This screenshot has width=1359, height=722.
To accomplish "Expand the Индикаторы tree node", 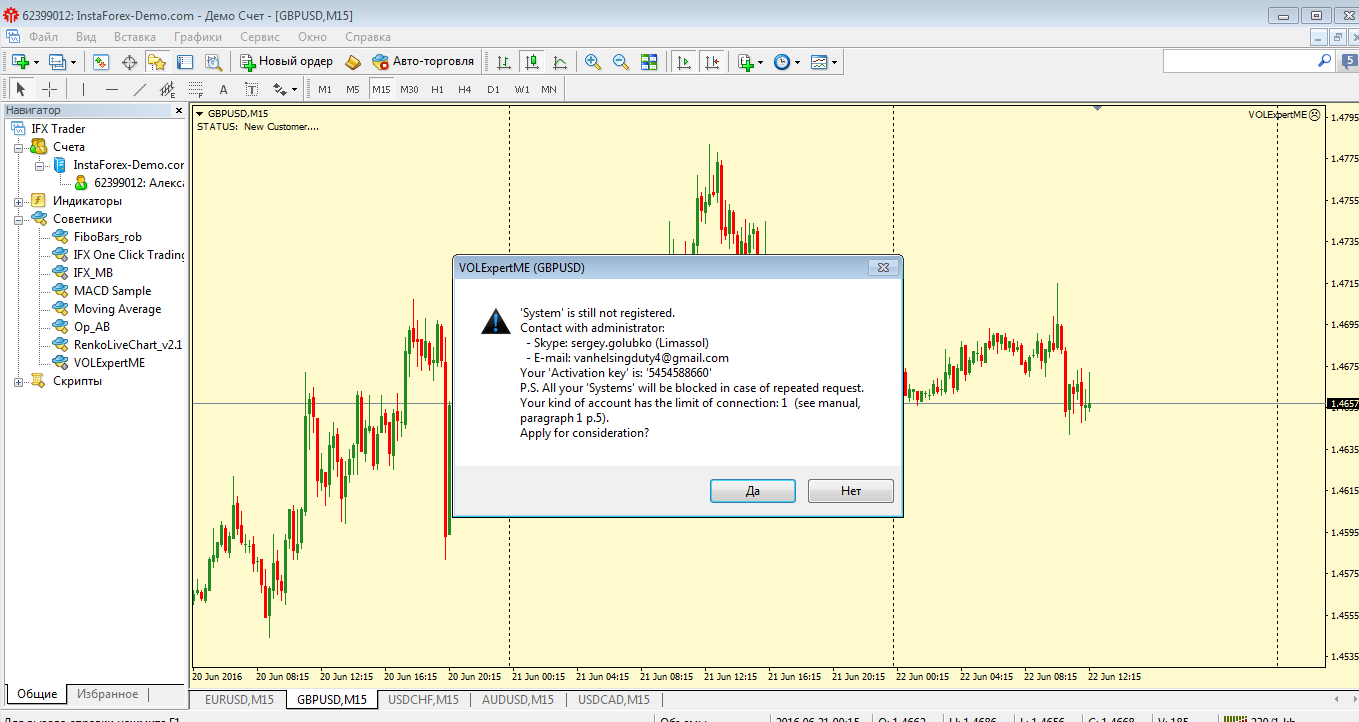I will (x=18, y=201).
